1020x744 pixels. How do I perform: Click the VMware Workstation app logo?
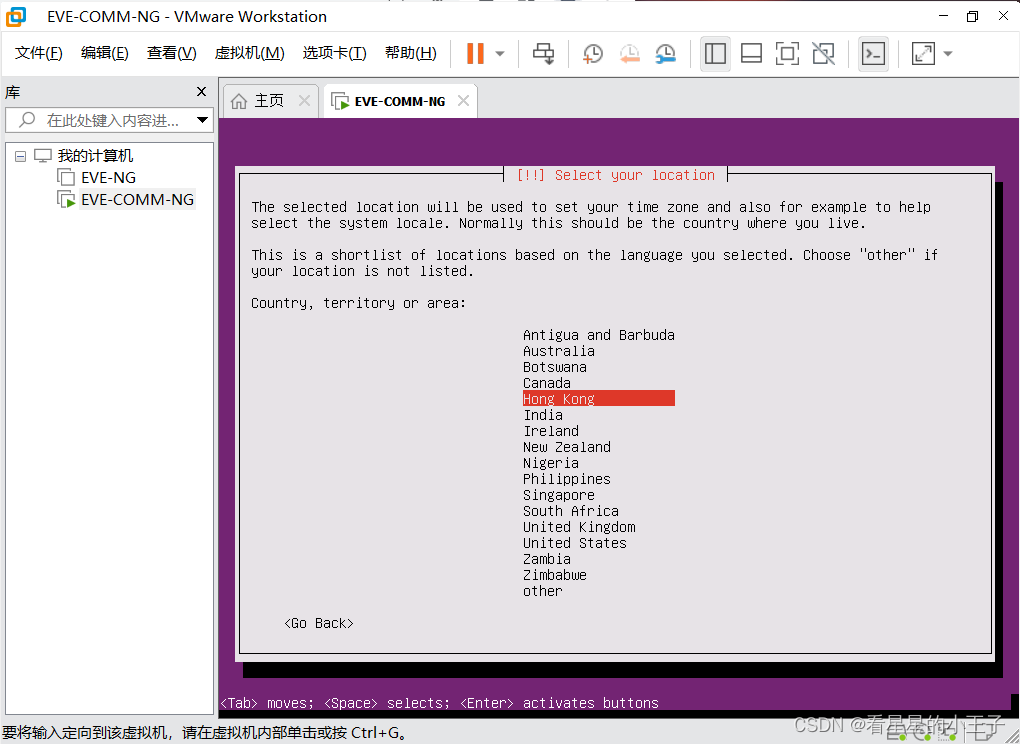(x=16, y=16)
